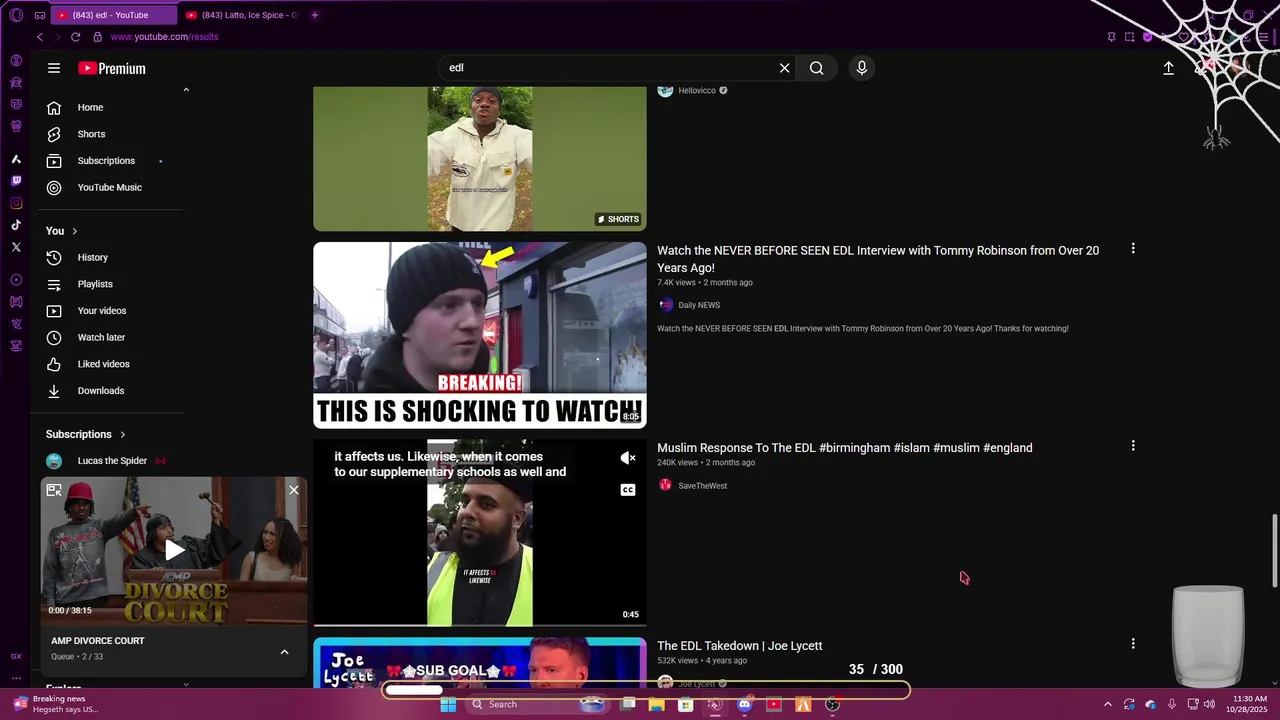Screen dimensions: 1280x720
Task: Open Microsoft Store from the taskbar
Action: (686, 704)
